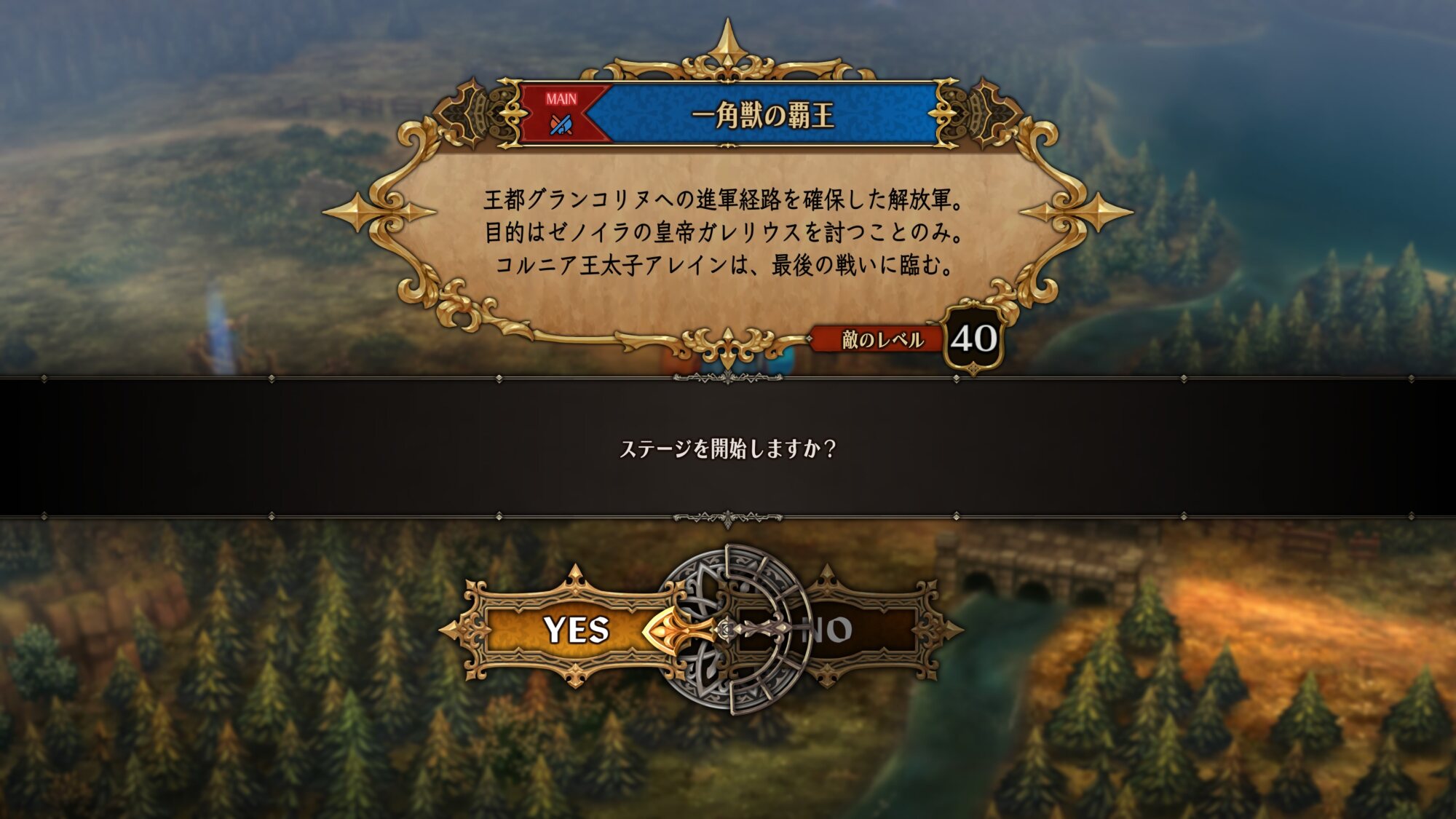Click the silver circular emblem between buttons

tap(735, 629)
